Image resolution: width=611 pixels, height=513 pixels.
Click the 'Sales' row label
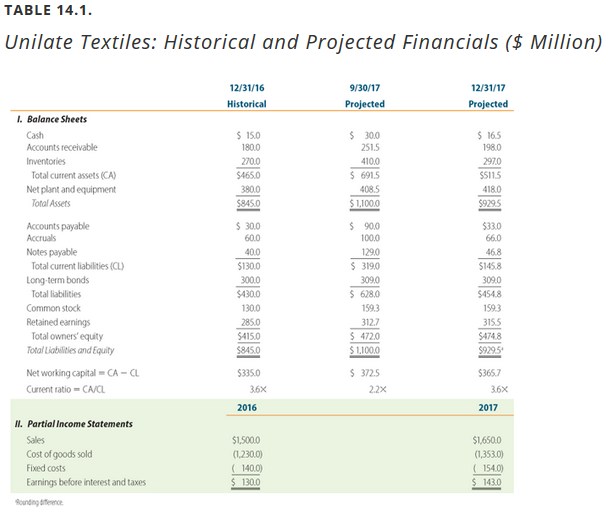[x=35, y=440]
